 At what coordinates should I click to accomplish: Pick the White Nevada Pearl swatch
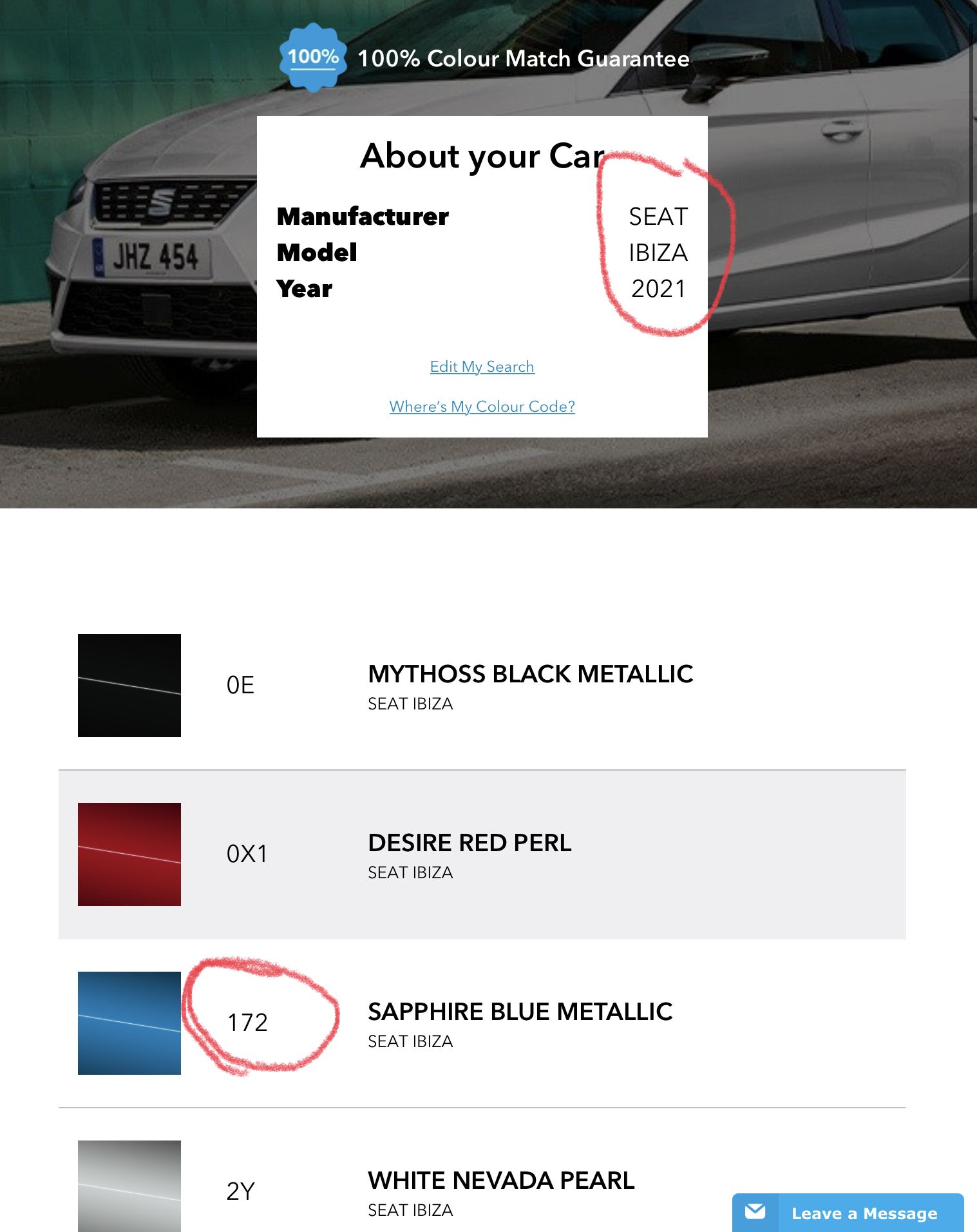point(129,1187)
